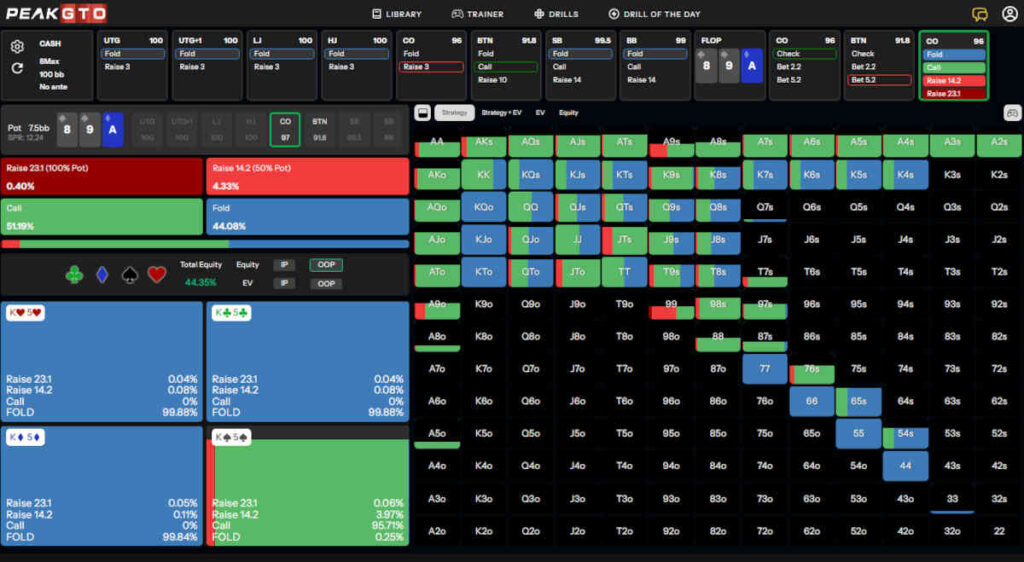Select the 22 hand cell
The image size is (1024, 562).
coord(999,531)
